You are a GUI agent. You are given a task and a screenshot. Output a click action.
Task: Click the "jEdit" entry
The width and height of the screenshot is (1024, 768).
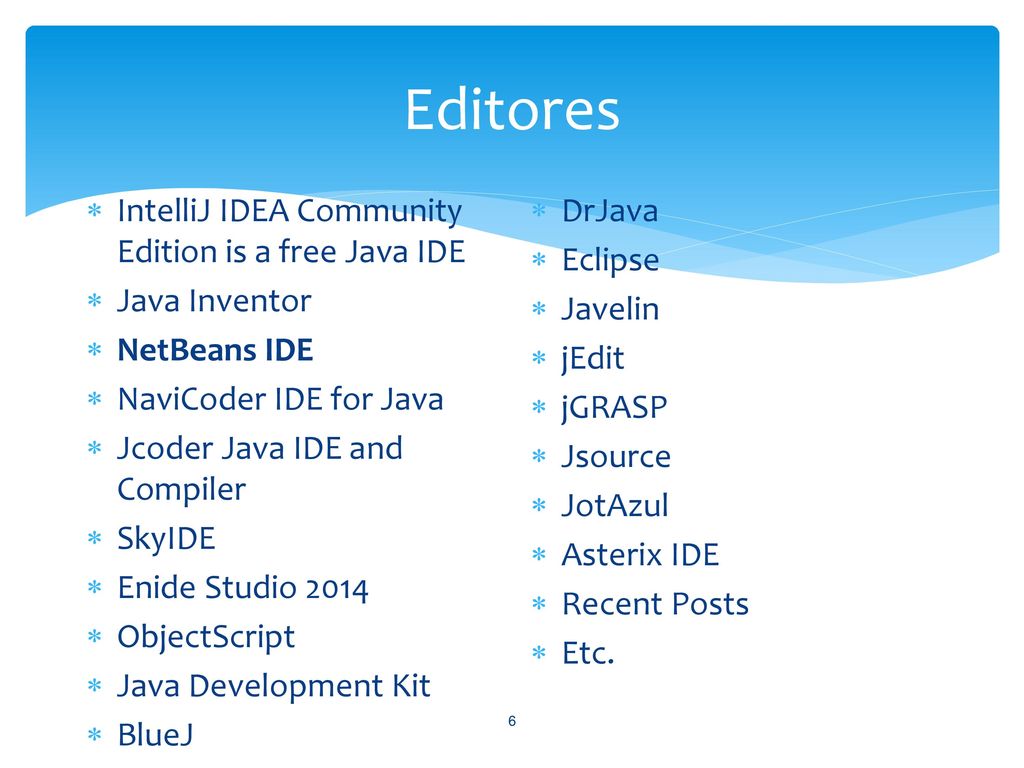(x=593, y=359)
